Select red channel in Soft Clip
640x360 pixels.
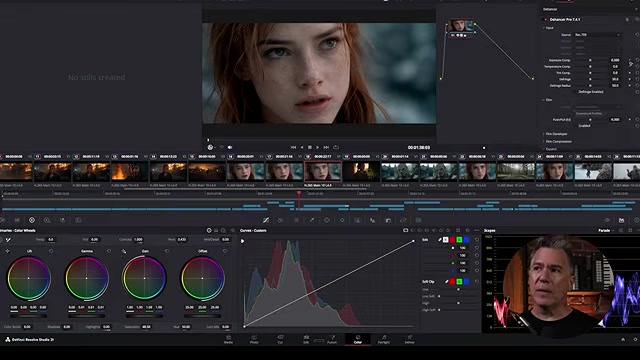click(452, 282)
